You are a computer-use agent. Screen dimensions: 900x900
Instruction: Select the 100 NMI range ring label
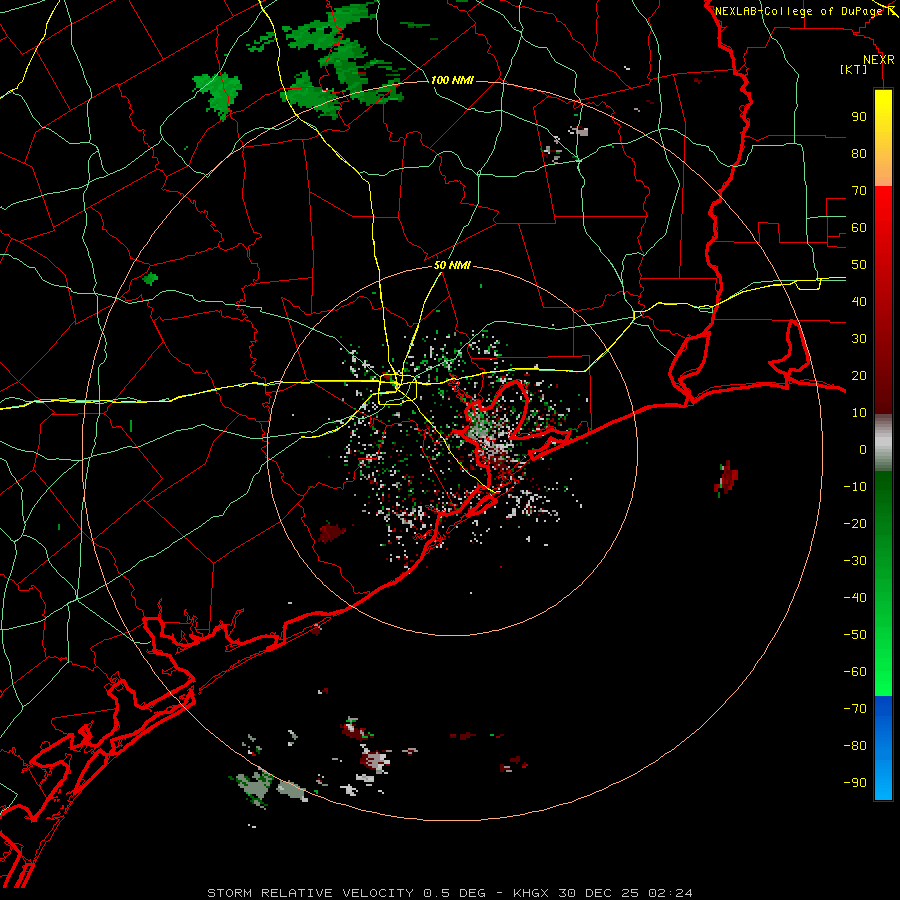click(x=452, y=80)
